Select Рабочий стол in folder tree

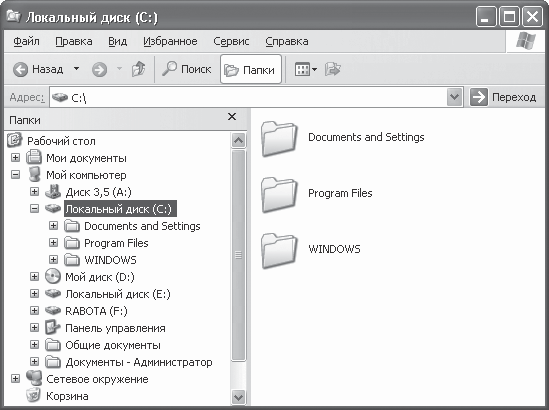(x=61, y=141)
